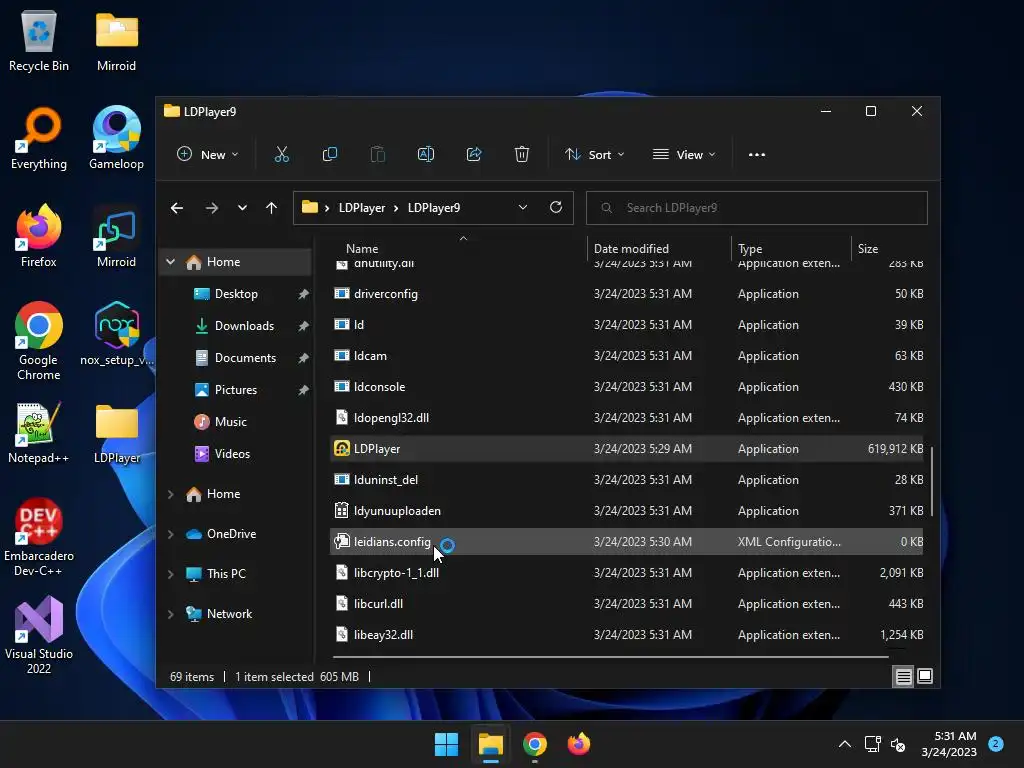The width and height of the screenshot is (1024, 768).
Task: Select the ldconsole application
Action: pyautogui.click(x=626, y=387)
